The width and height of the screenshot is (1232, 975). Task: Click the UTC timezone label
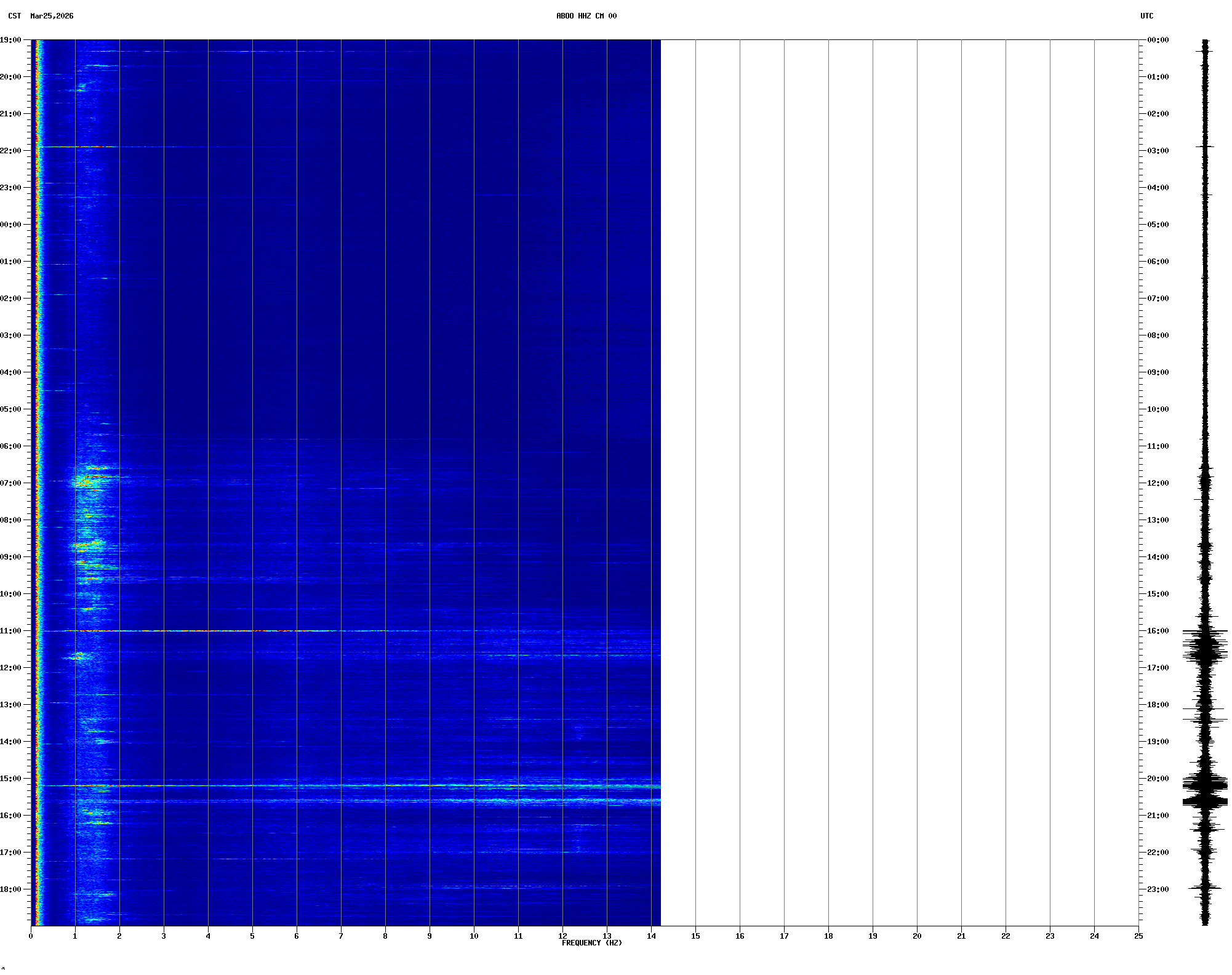pyautogui.click(x=1146, y=16)
